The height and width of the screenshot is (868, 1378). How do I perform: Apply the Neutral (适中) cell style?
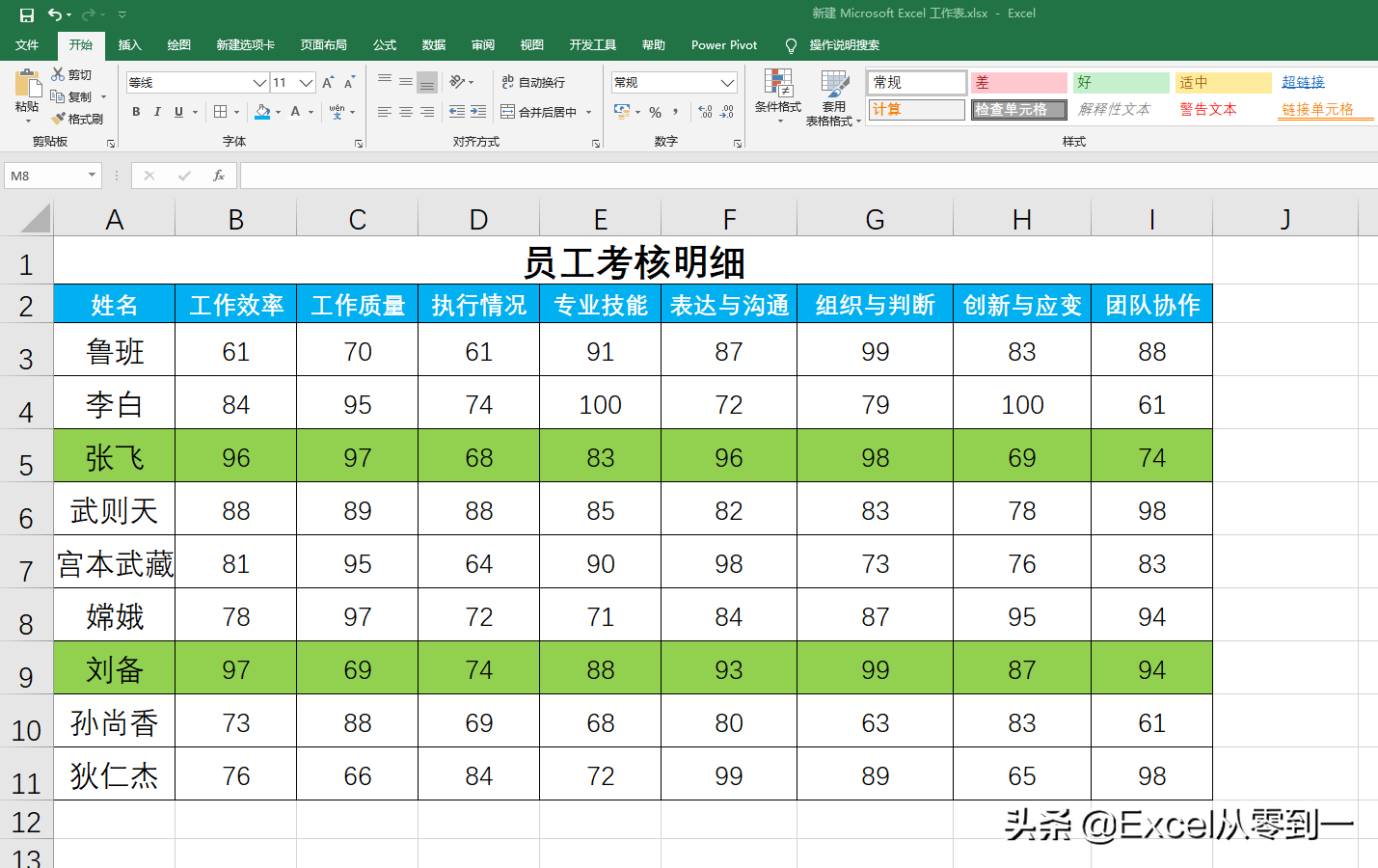1224,83
